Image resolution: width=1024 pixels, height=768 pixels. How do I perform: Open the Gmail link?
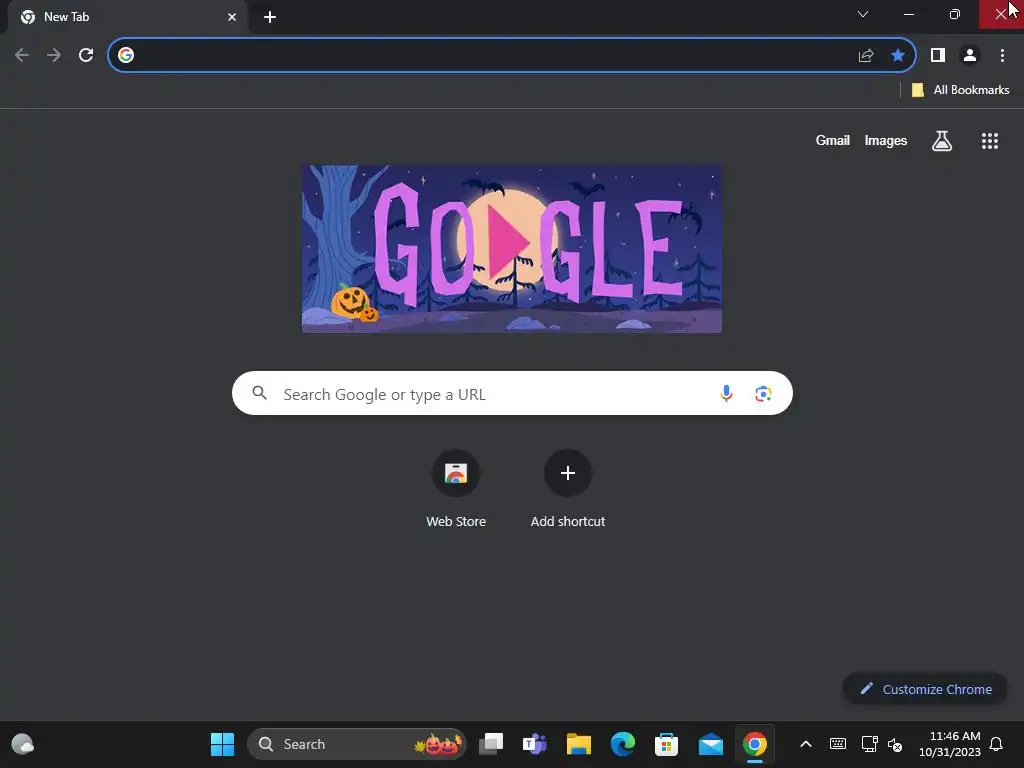pyautogui.click(x=833, y=140)
